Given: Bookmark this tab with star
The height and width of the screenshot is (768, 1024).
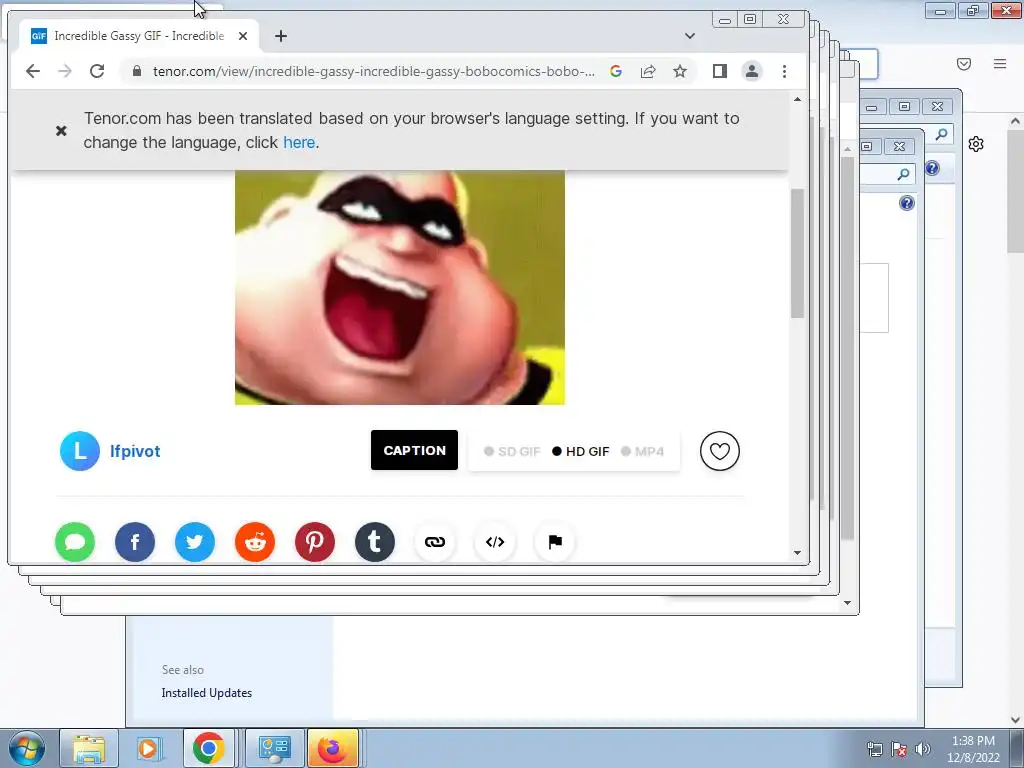Looking at the screenshot, I should [680, 71].
